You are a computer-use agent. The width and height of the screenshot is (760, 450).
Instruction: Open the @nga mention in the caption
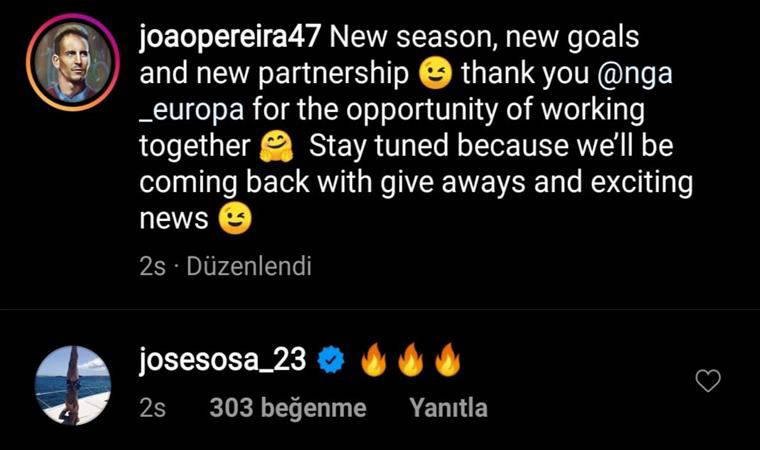635,74
